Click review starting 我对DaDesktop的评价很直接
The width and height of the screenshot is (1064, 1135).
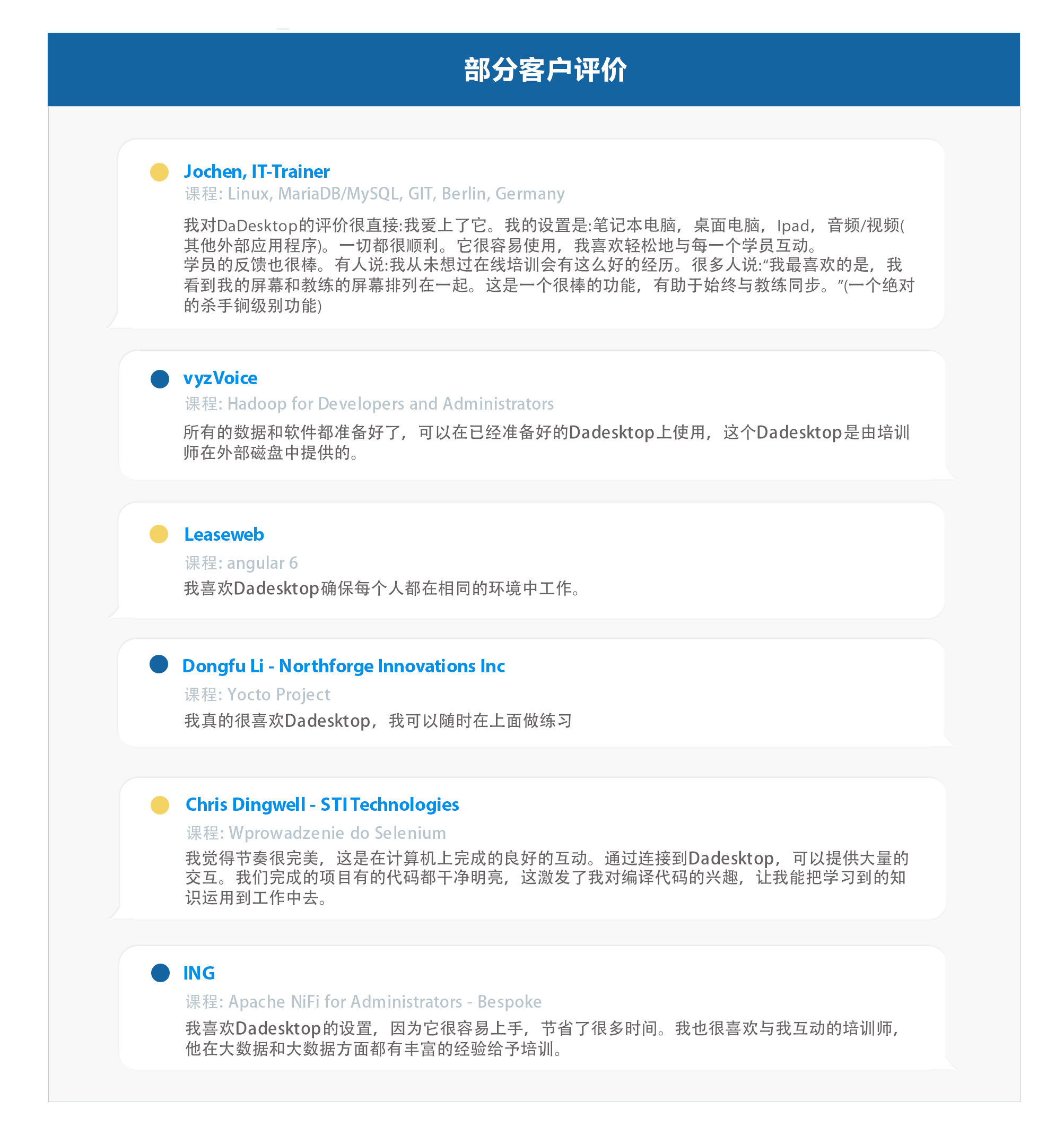(548, 265)
